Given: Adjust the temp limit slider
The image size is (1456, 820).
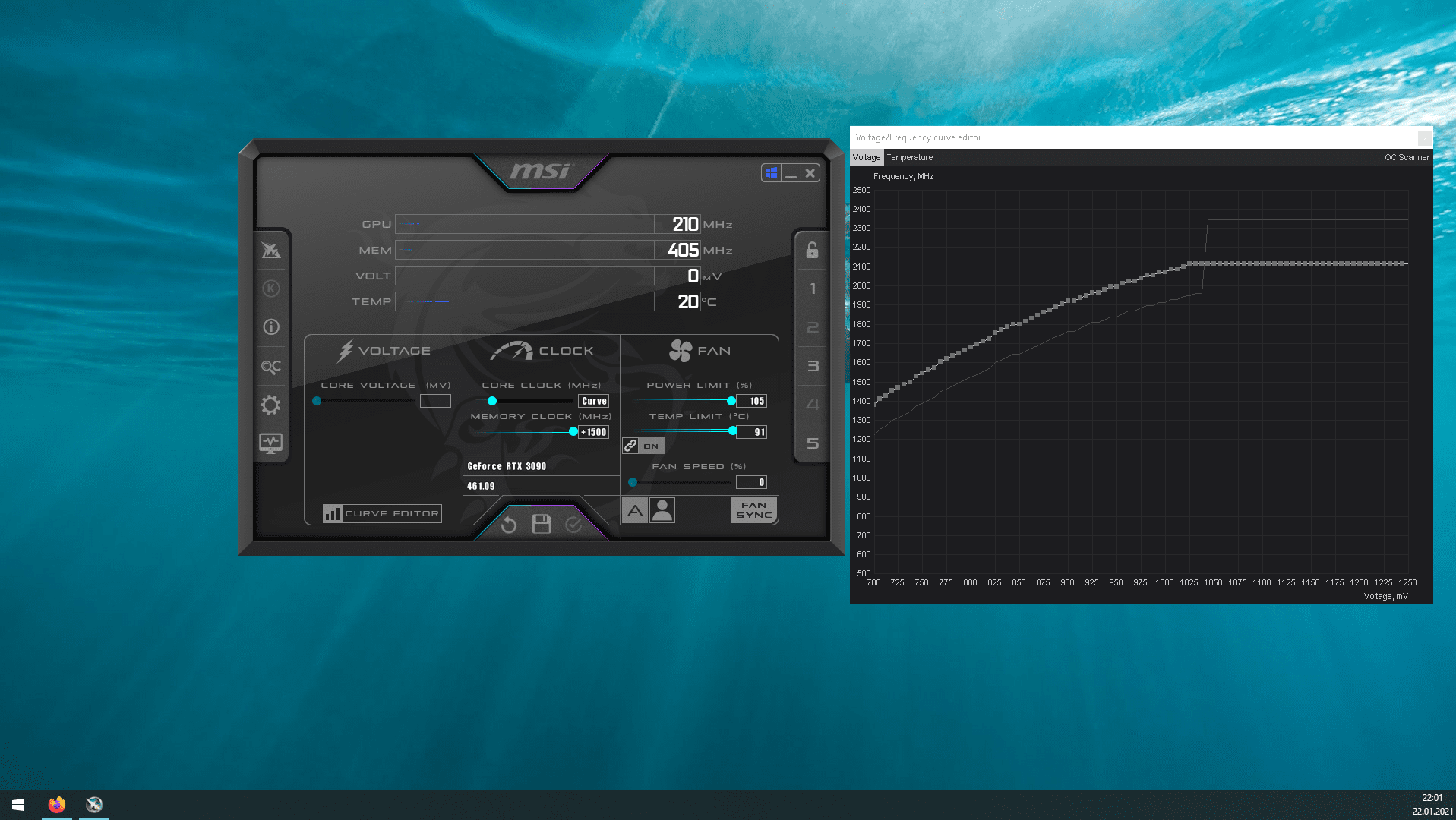Looking at the screenshot, I should tap(733, 431).
